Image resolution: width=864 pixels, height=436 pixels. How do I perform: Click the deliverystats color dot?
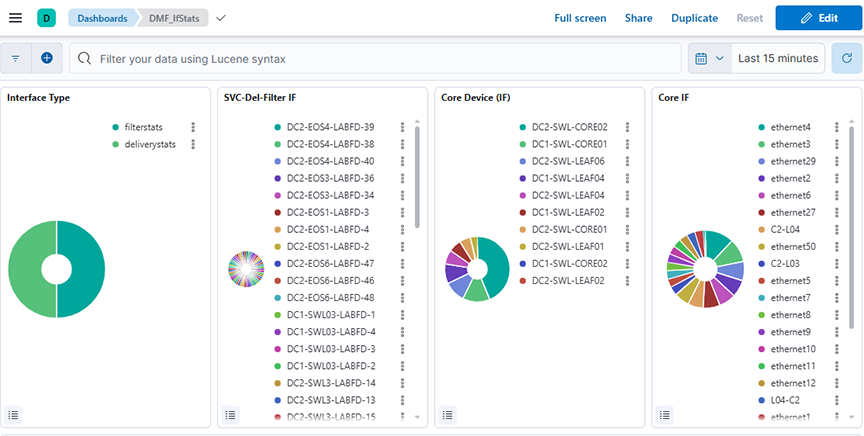point(116,144)
